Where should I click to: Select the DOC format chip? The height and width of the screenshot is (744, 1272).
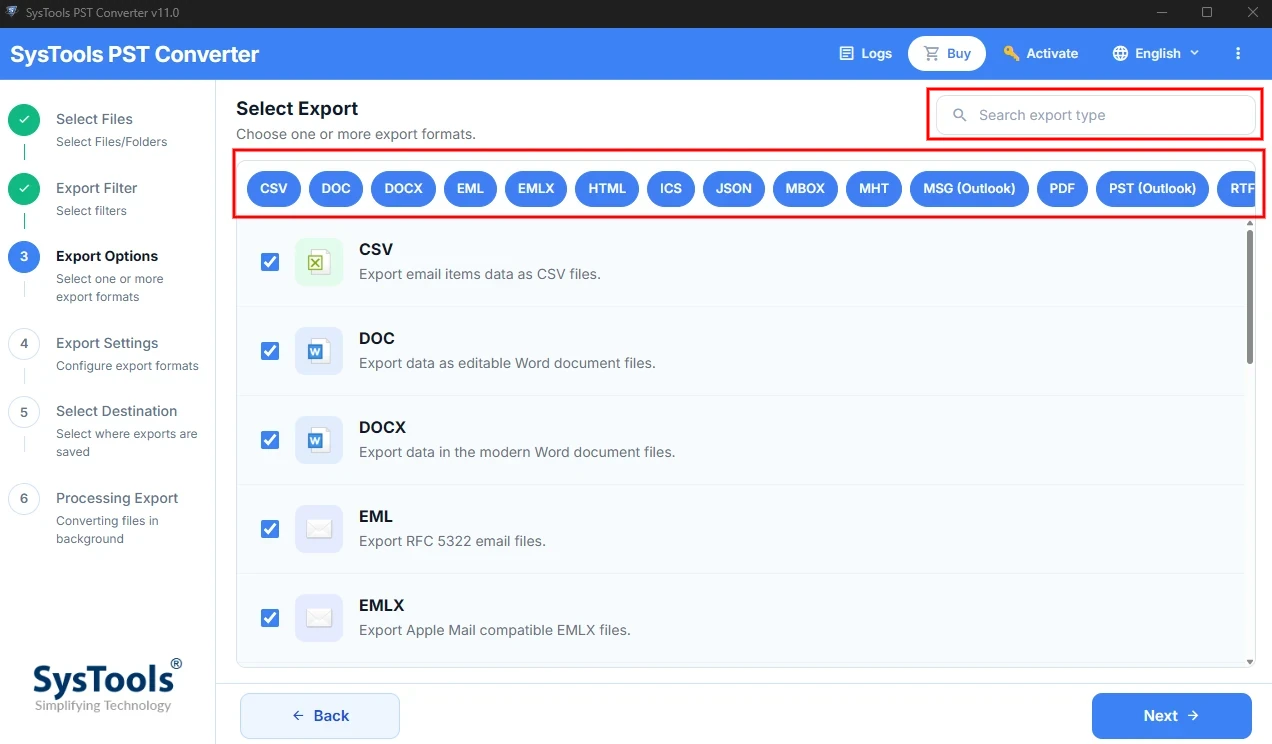(x=336, y=188)
